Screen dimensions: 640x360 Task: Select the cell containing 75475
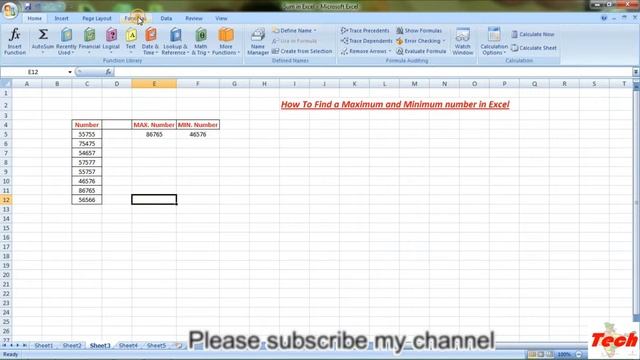(87, 143)
